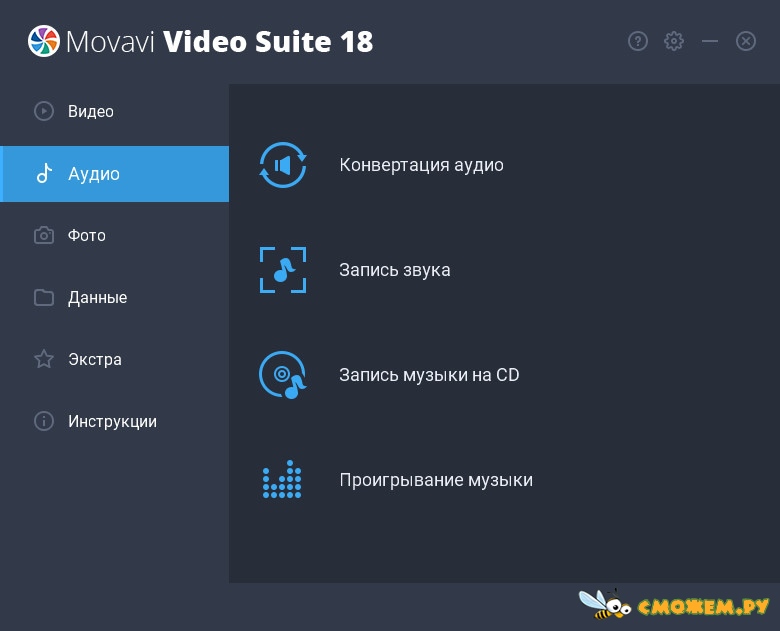Minimize the Movavi Video Suite window
The image size is (780, 631).
pyautogui.click(x=710, y=41)
